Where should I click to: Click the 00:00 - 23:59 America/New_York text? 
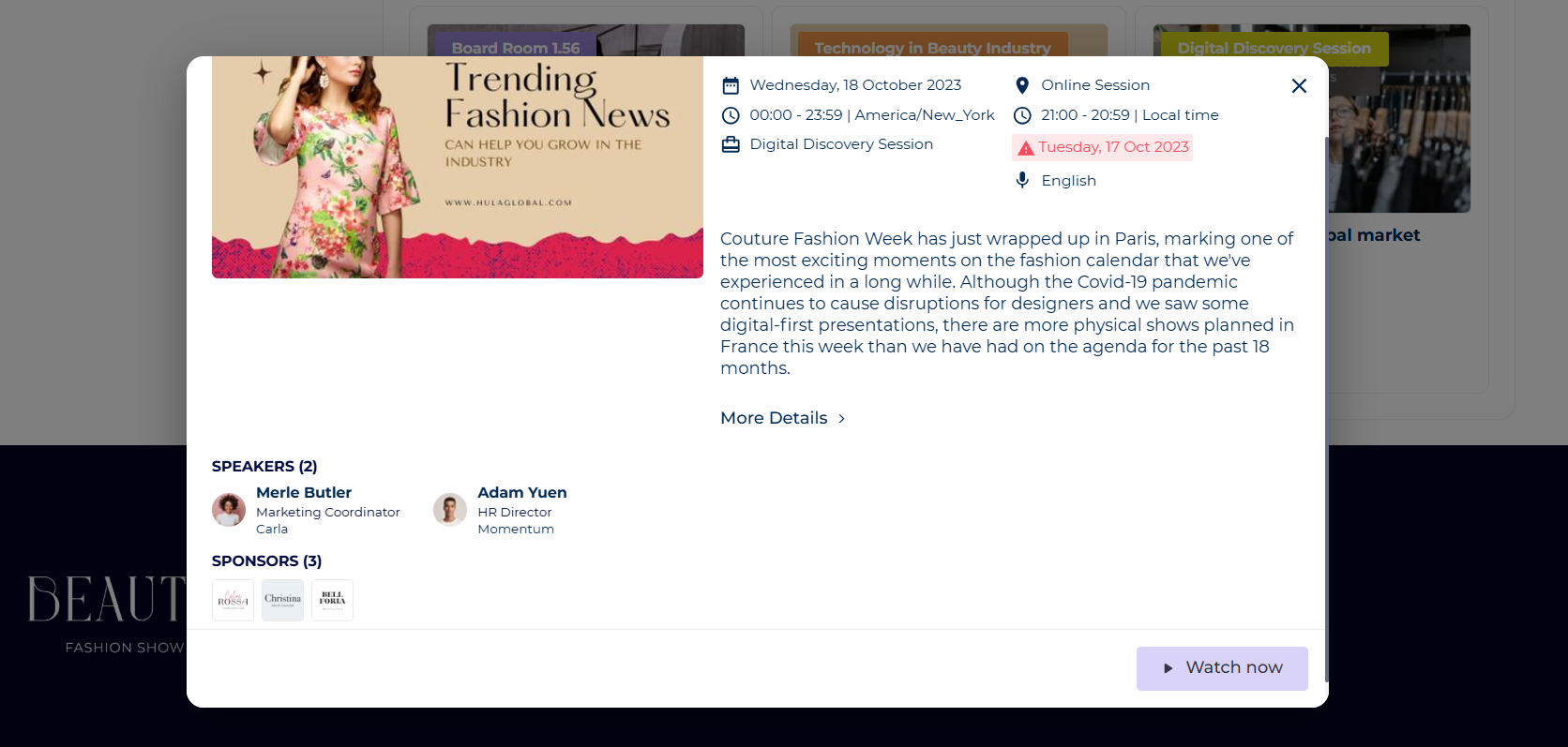[872, 115]
